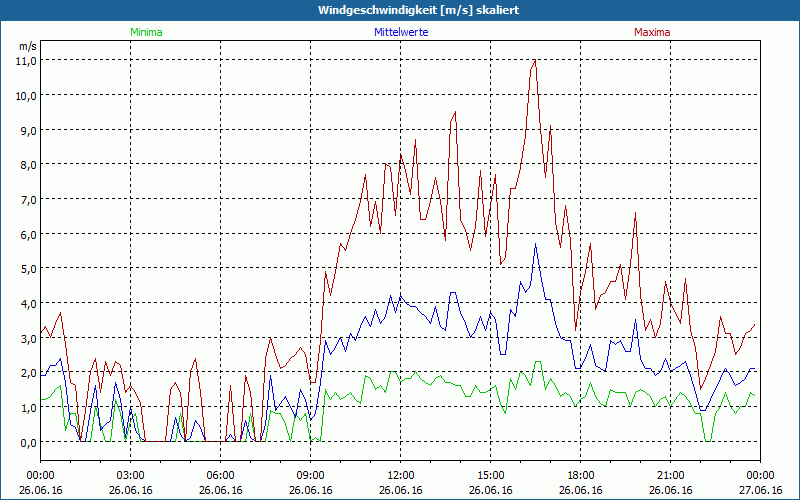Click the 0,0 y-axis value

tap(28, 442)
